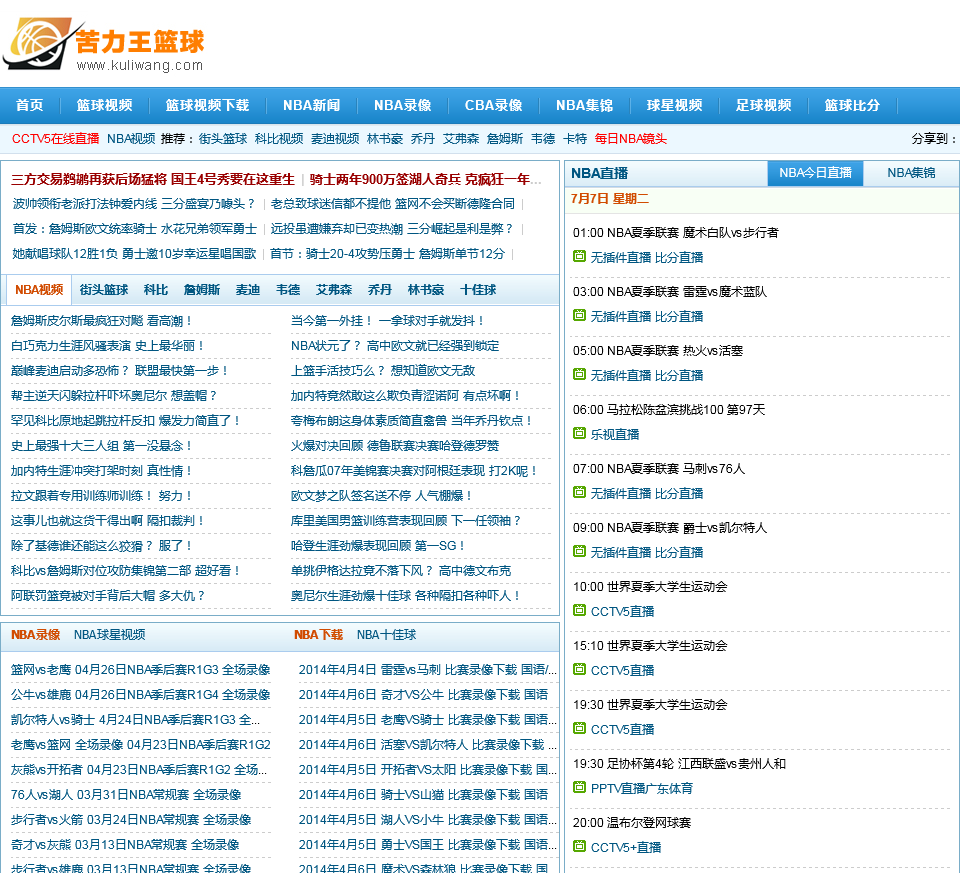Screen dimensions: 960x873
Task: Open 足球视频 navigation item
Action: coord(763,105)
